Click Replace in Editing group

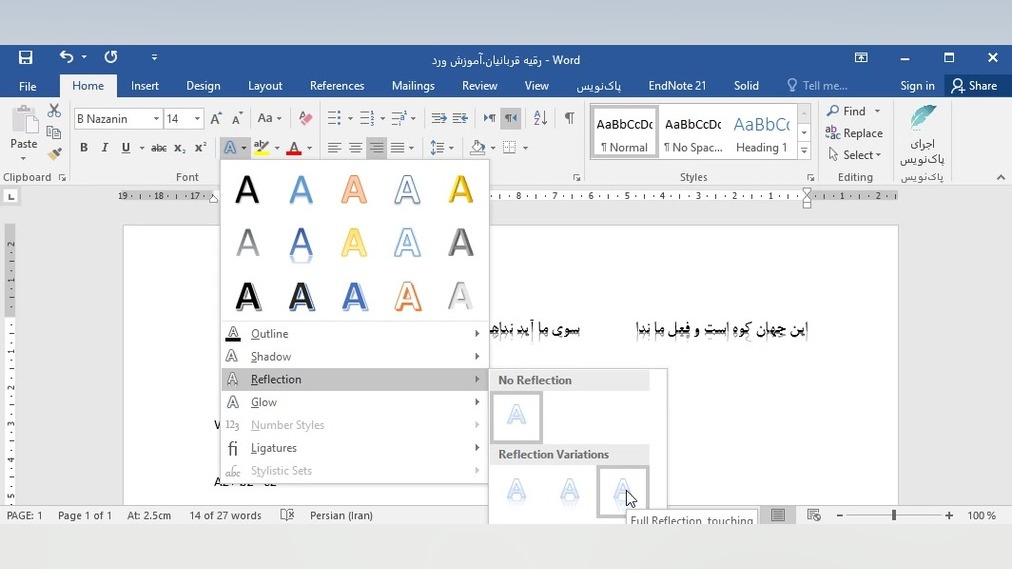(x=854, y=133)
